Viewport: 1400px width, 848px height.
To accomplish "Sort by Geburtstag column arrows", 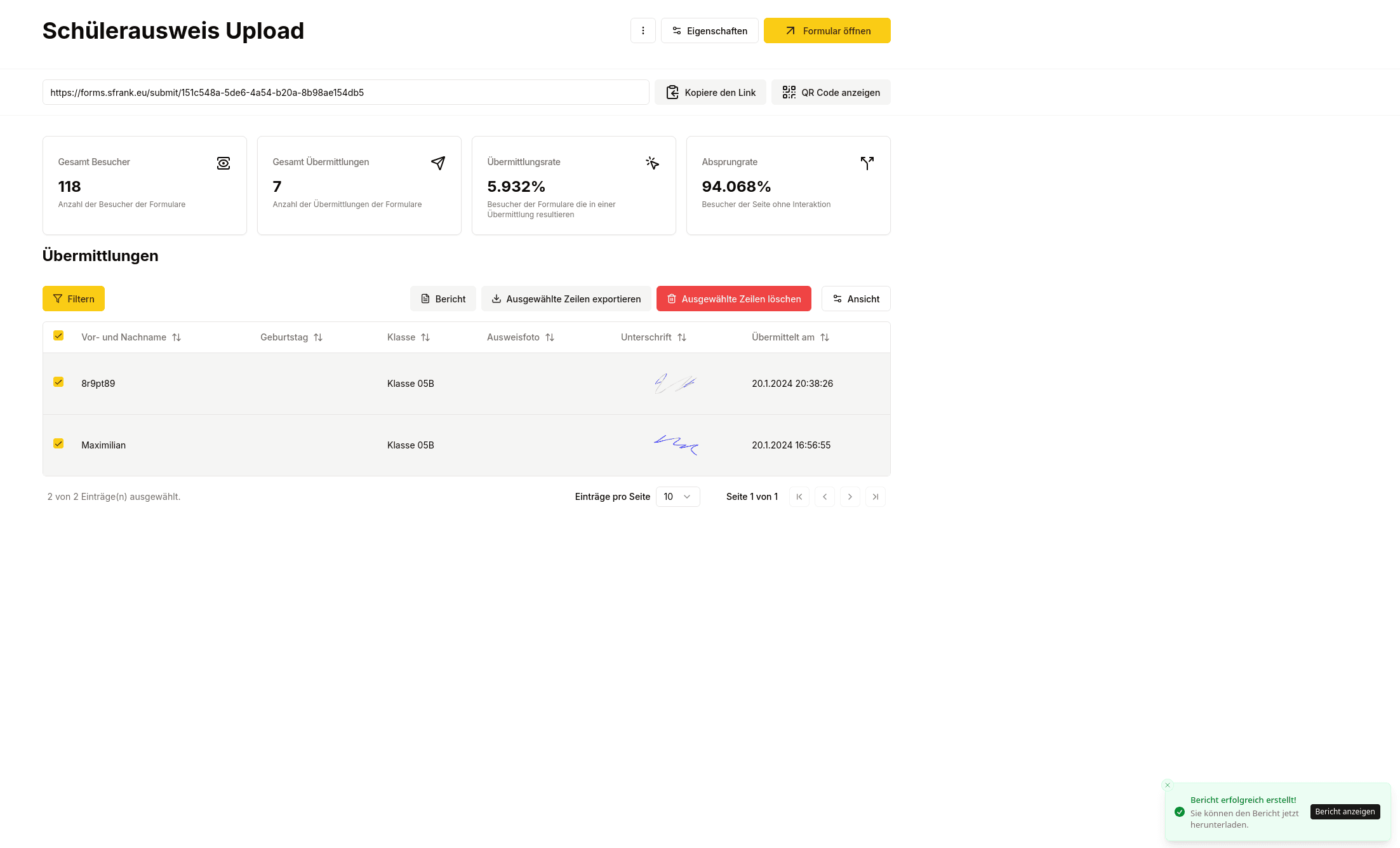I will pos(318,337).
